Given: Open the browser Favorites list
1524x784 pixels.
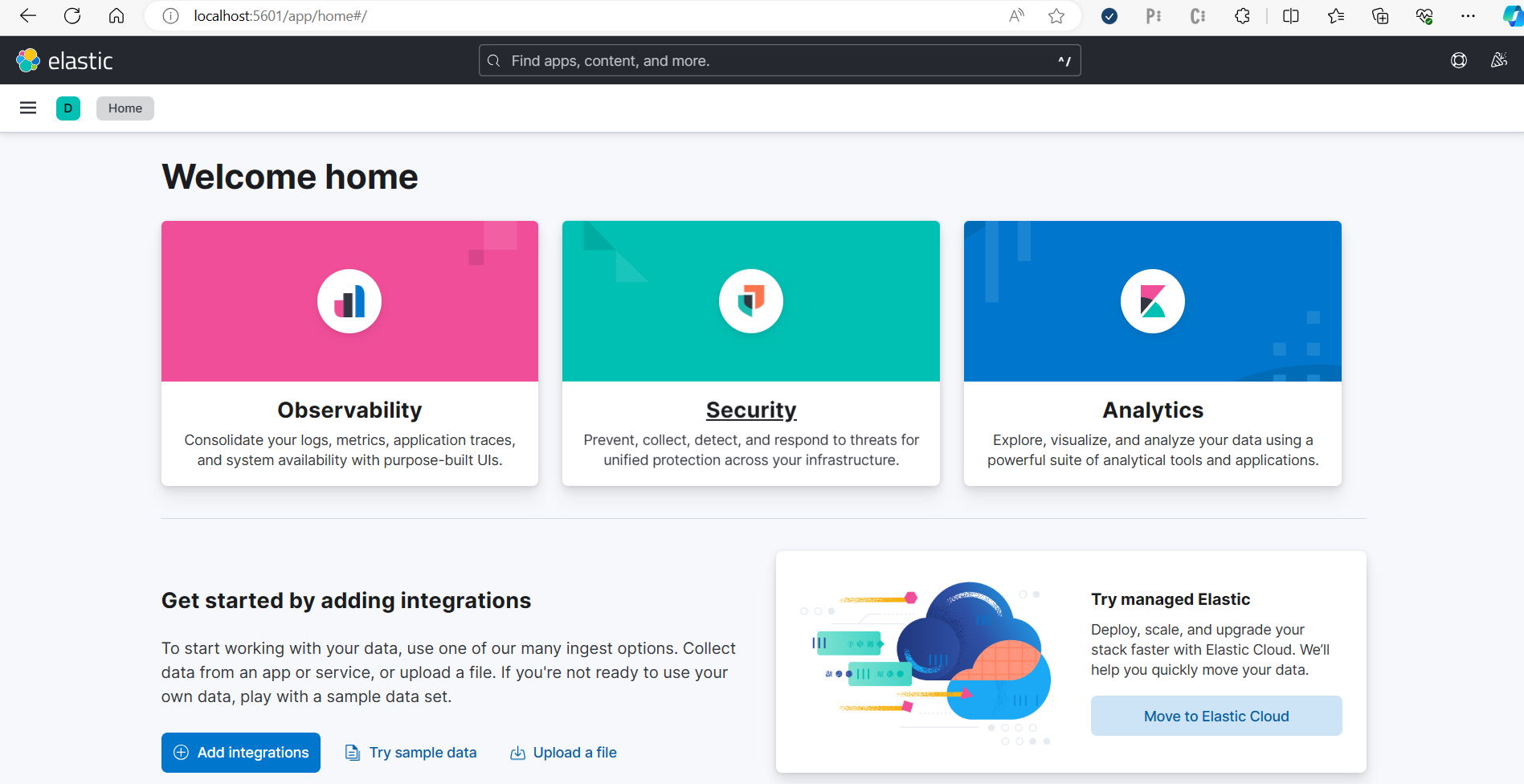Looking at the screenshot, I should tap(1336, 16).
